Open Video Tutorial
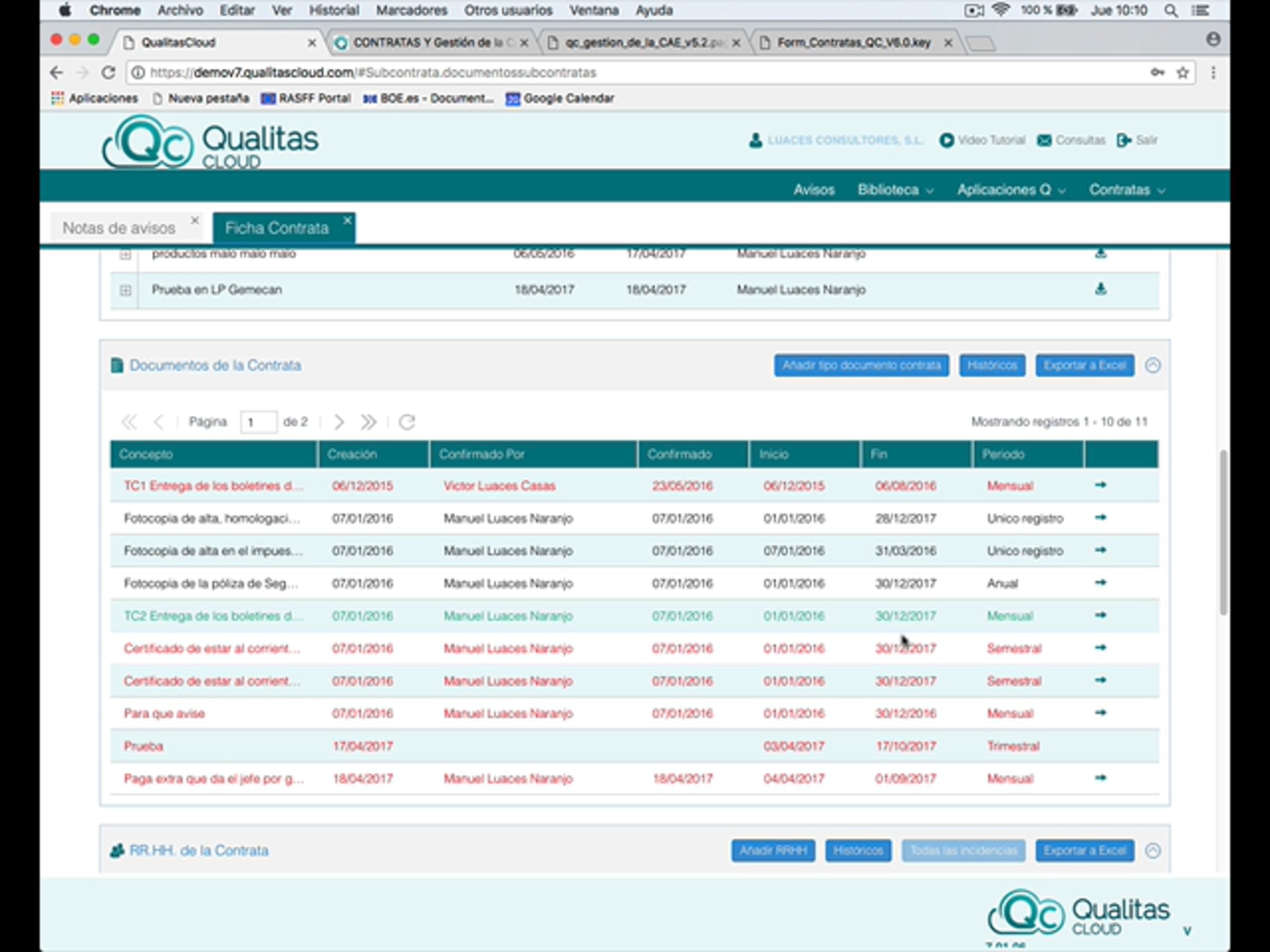The width and height of the screenshot is (1270, 952). (982, 141)
